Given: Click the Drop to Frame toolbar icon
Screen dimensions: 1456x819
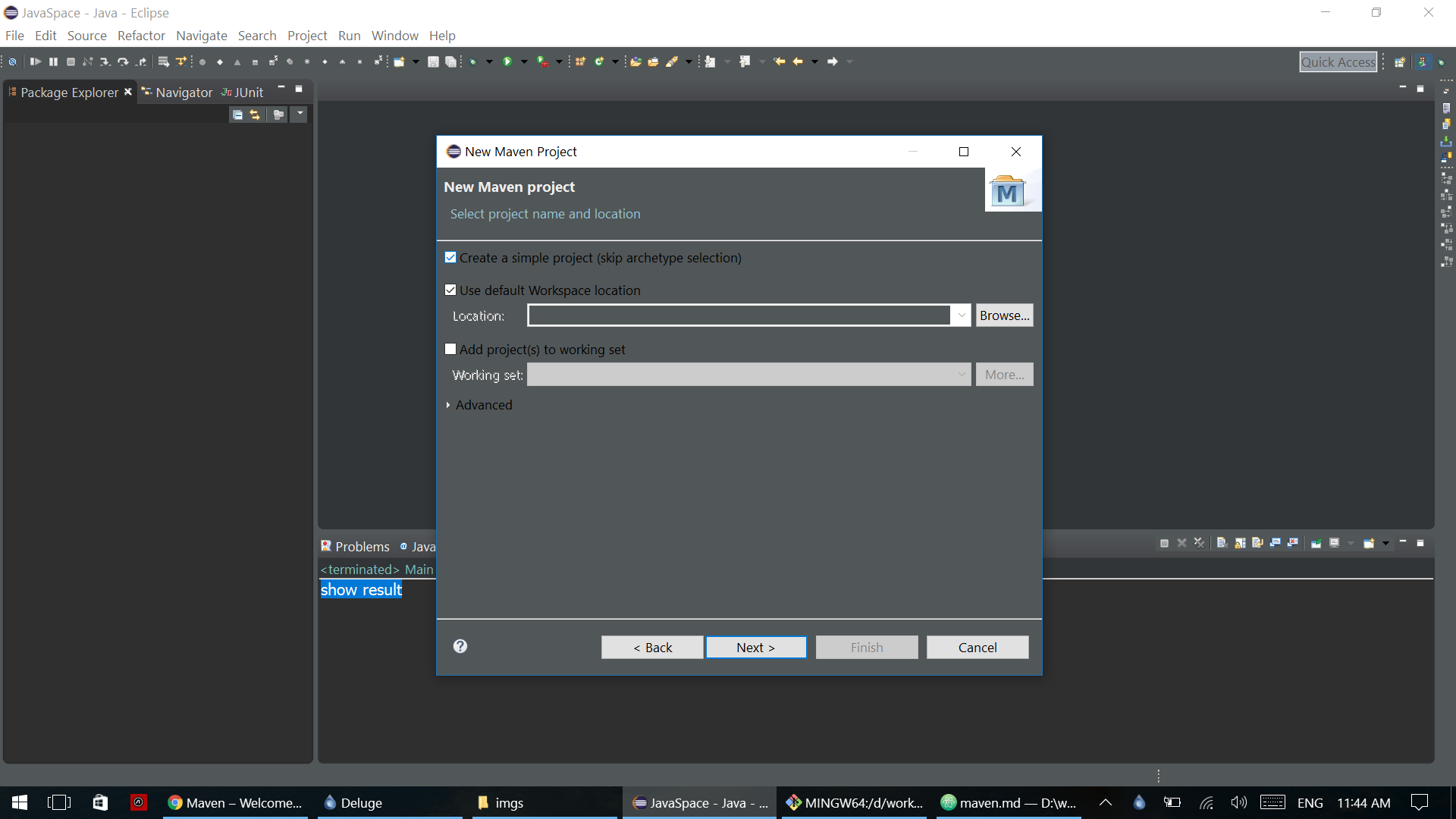Looking at the screenshot, I should [x=163, y=61].
